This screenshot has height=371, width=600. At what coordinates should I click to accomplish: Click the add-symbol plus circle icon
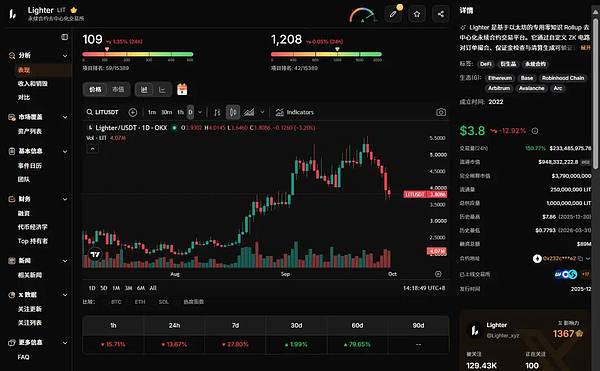[133, 112]
